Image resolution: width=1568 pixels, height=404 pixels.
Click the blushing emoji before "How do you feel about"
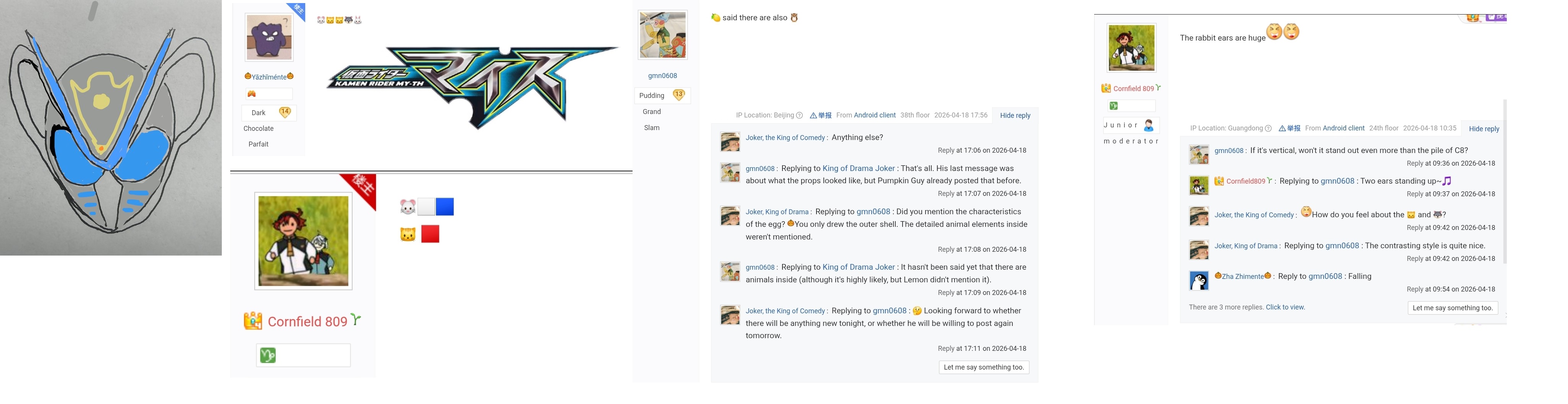1306,212
